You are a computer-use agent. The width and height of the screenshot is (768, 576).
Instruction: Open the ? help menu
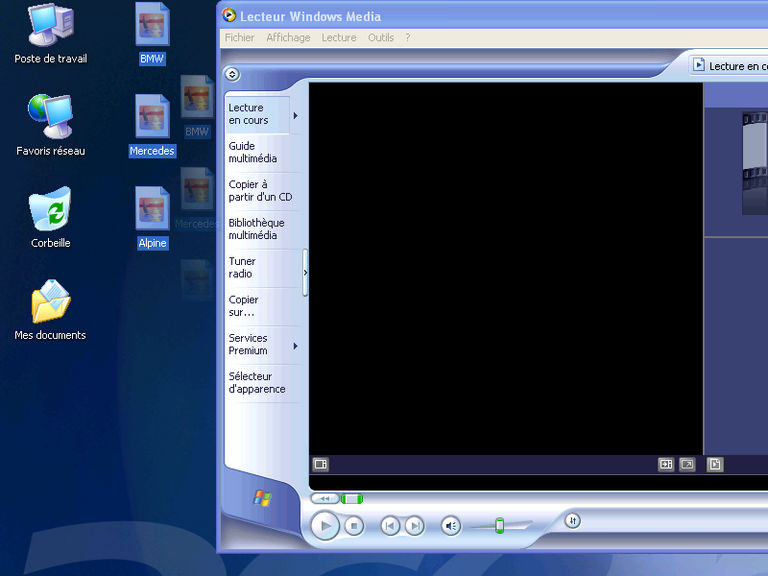408,38
